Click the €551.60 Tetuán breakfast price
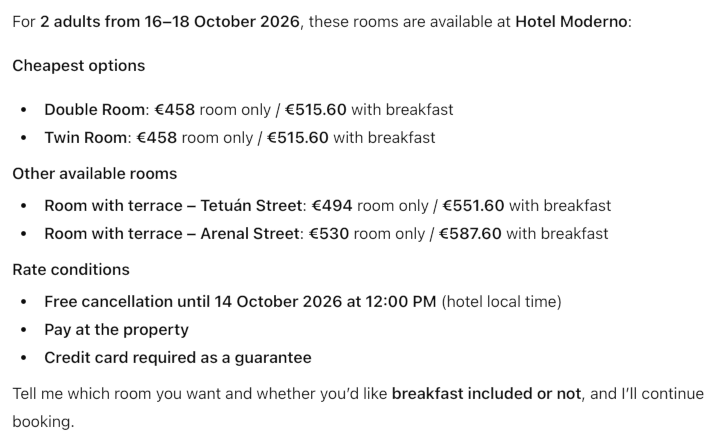The height and width of the screenshot is (444, 706). [473, 206]
